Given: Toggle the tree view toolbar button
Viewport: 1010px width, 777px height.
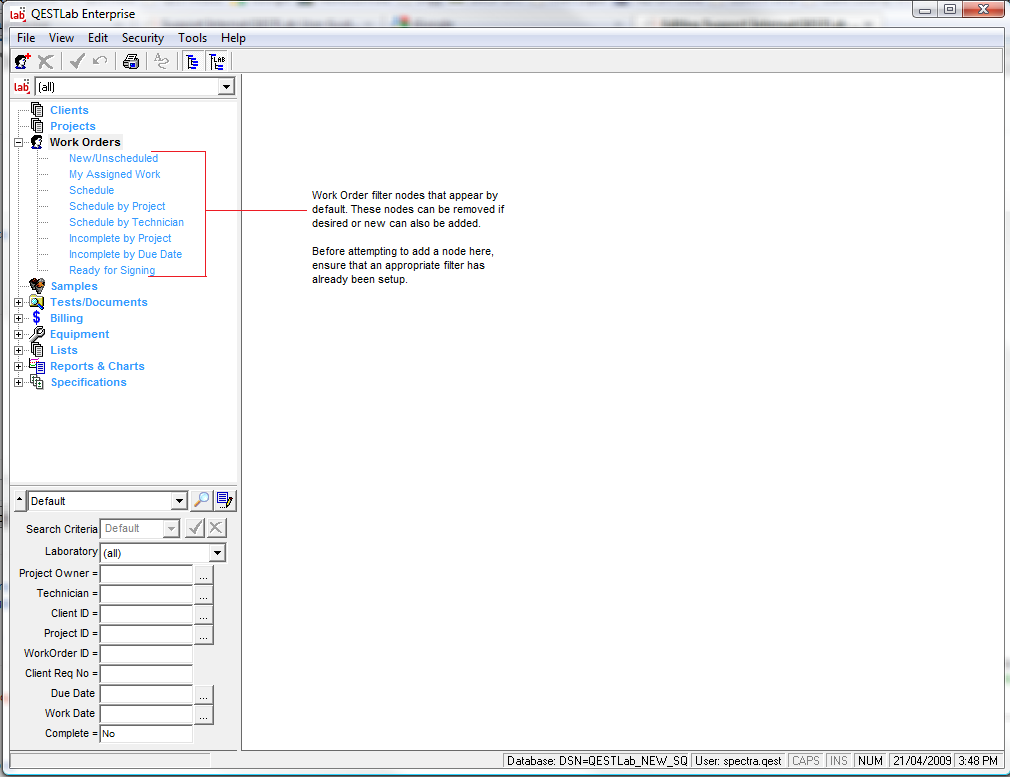Looking at the screenshot, I should [193, 62].
